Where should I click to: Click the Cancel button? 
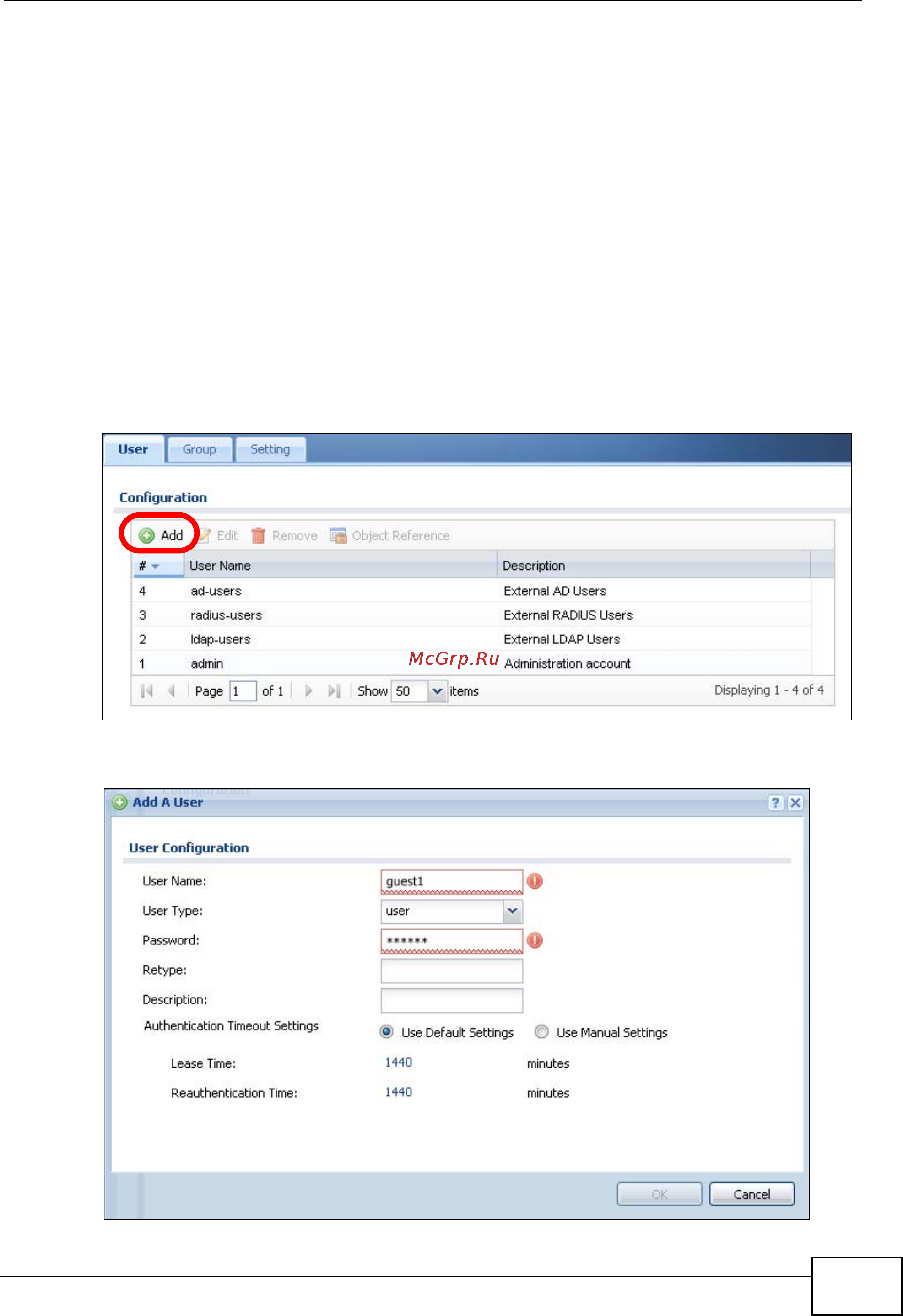coord(752,1194)
